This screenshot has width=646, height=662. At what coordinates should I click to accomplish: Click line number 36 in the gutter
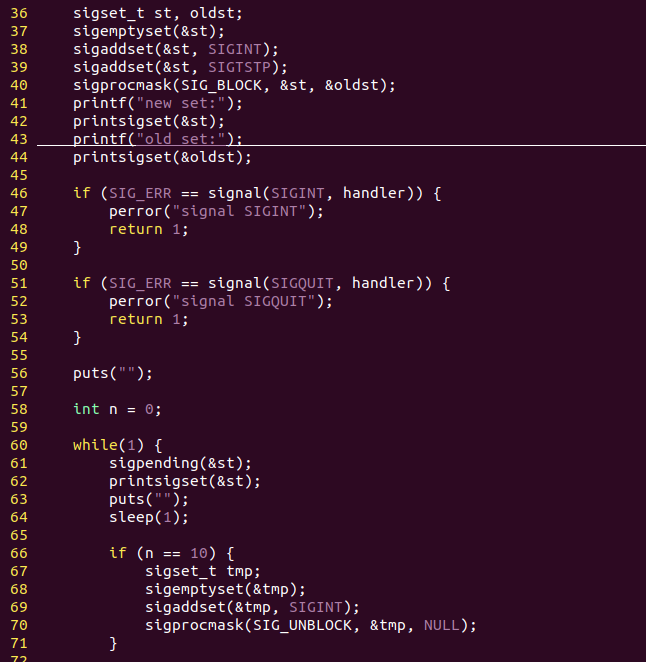[20, 14]
